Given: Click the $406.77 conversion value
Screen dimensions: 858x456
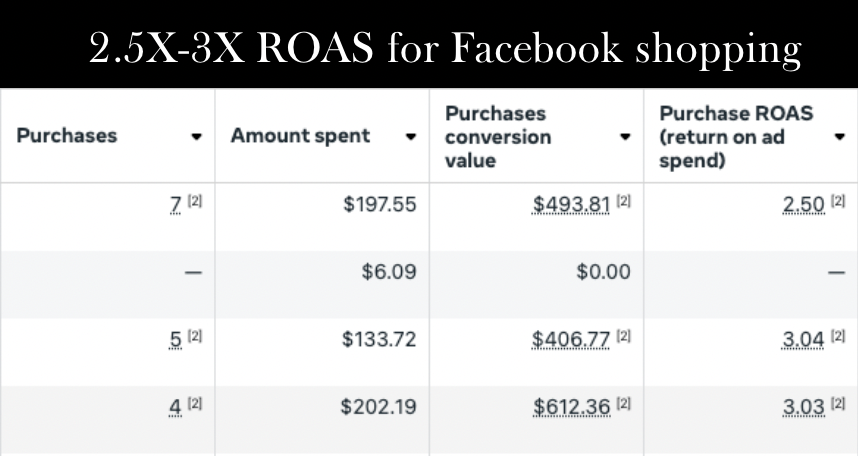Looking at the screenshot, I should pyautogui.click(x=571, y=339).
